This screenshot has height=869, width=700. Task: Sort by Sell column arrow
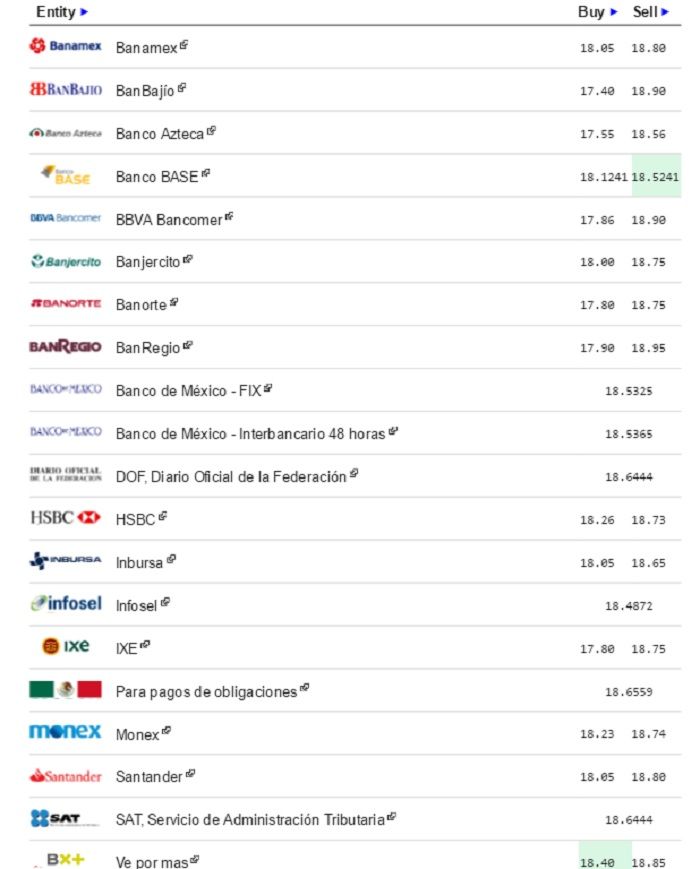coord(666,12)
